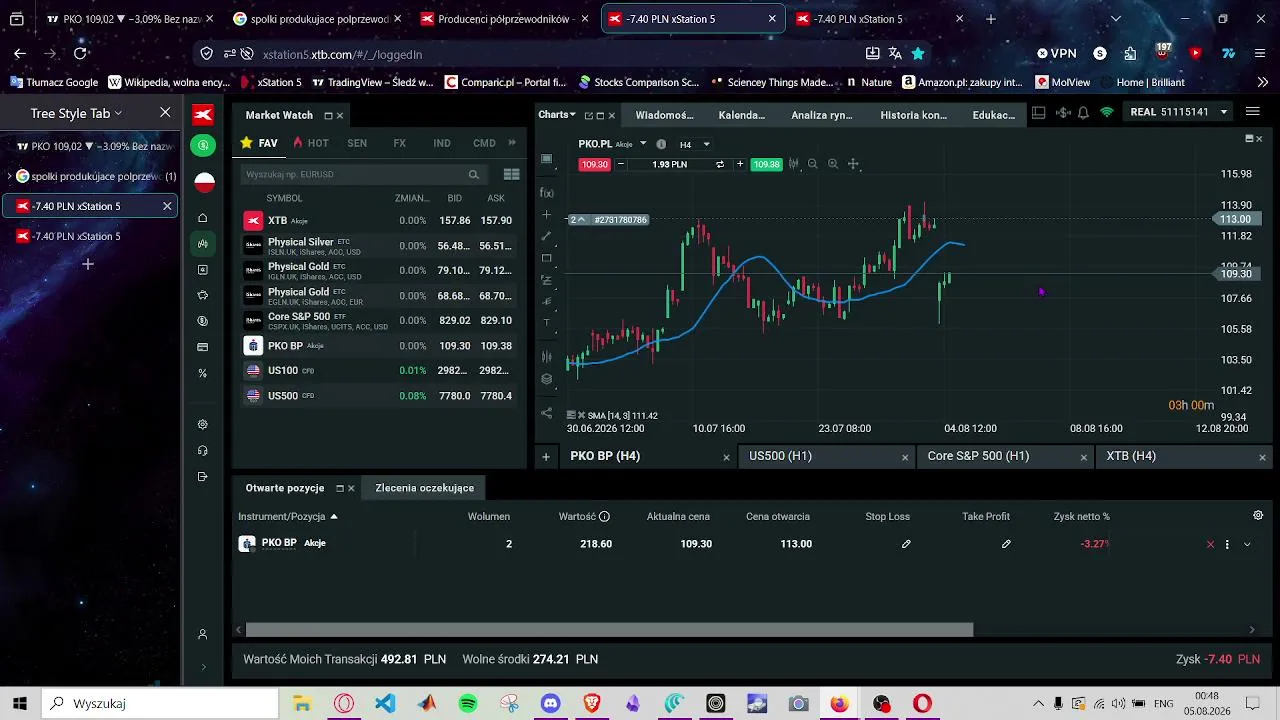Open the PKO.PL instrument info icon
This screenshot has width=1280, height=720.
(661, 144)
